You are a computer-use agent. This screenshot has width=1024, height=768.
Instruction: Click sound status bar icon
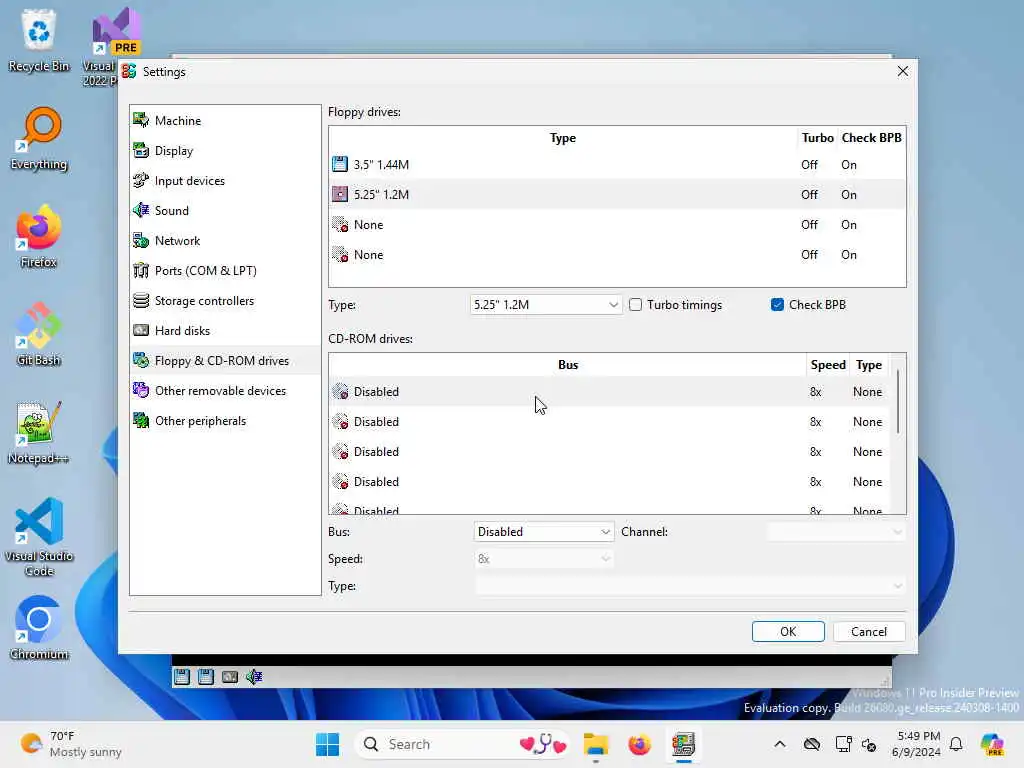click(x=254, y=677)
